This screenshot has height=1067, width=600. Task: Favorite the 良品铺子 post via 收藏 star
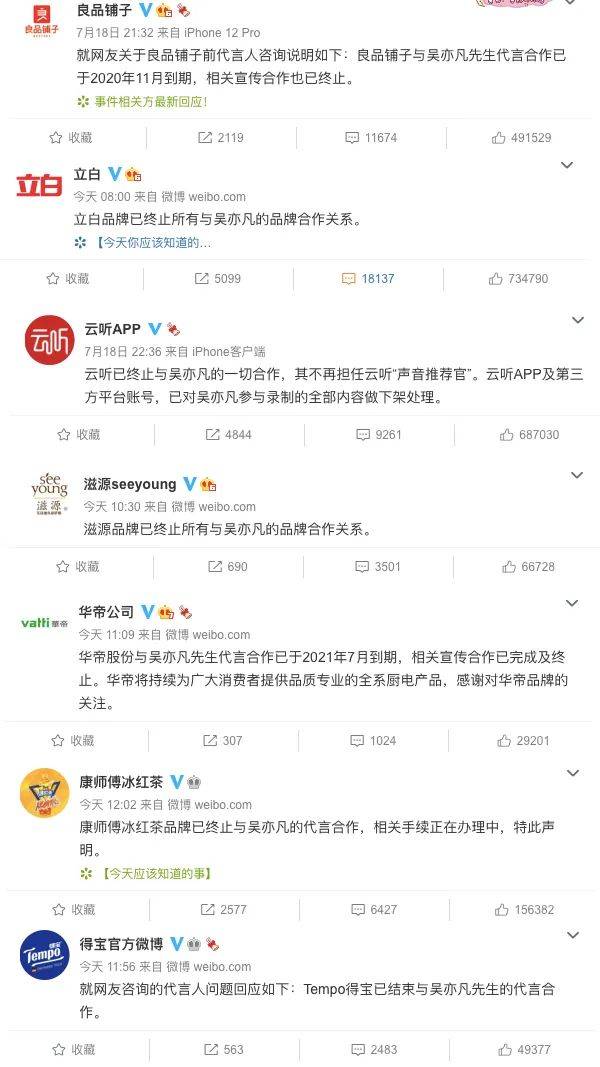pyautogui.click(x=71, y=137)
